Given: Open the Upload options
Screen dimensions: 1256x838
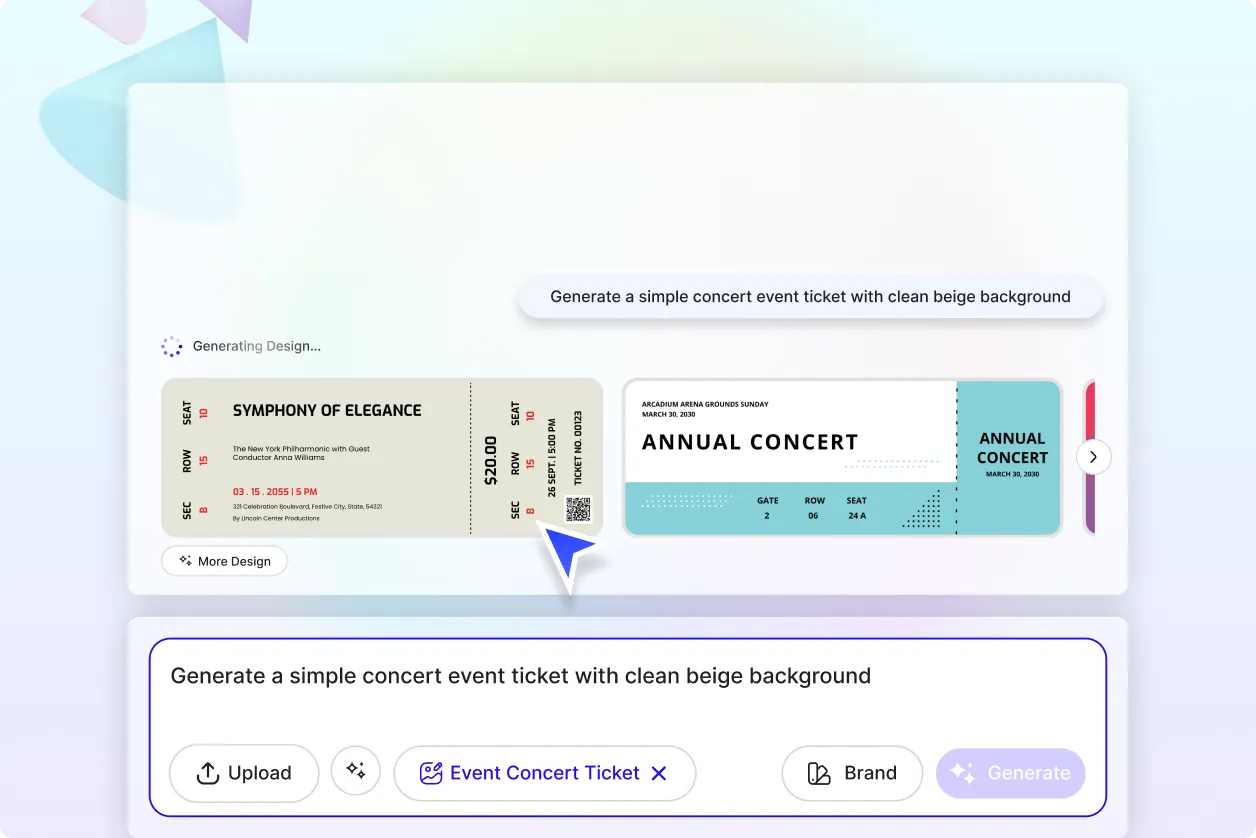Looking at the screenshot, I should pos(243,772).
